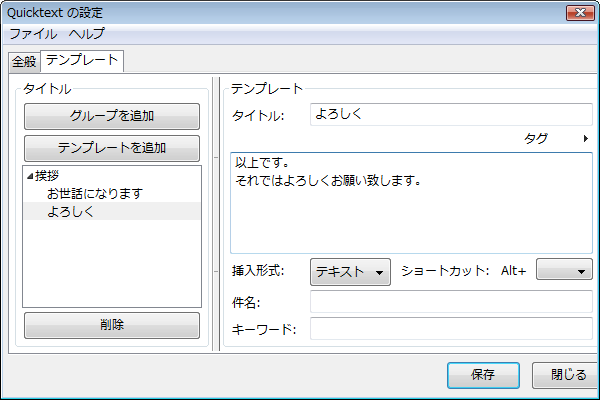Open the タグ submenu arrow
Viewport: 600px width, 400px height.
pos(585,139)
